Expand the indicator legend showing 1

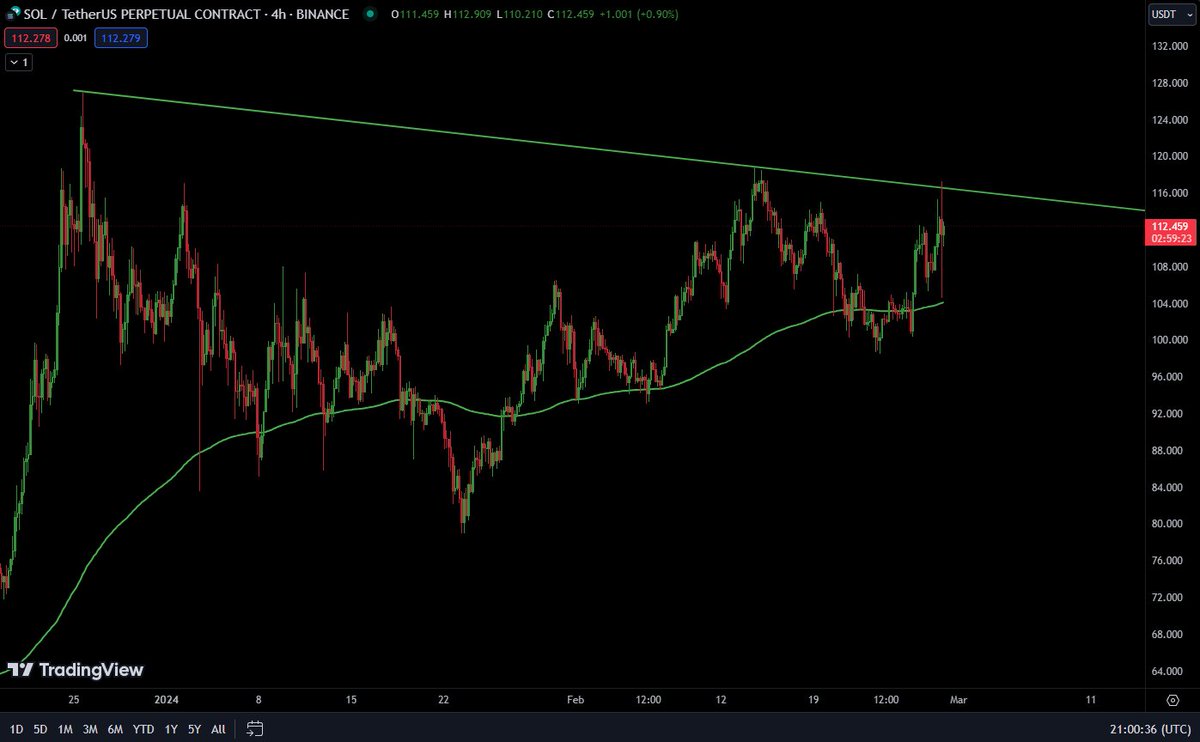19,62
